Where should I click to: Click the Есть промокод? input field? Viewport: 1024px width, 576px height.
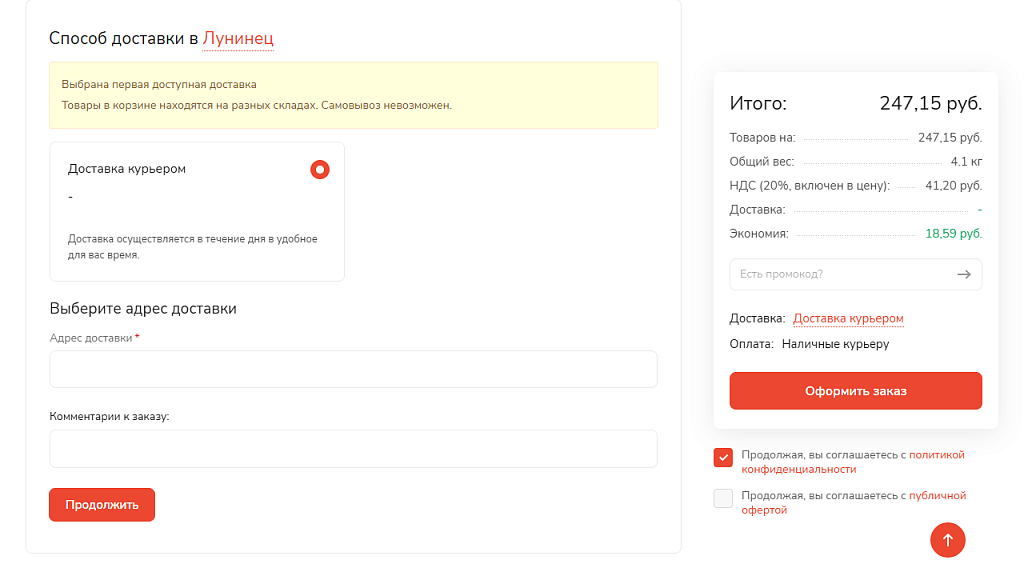click(840, 274)
